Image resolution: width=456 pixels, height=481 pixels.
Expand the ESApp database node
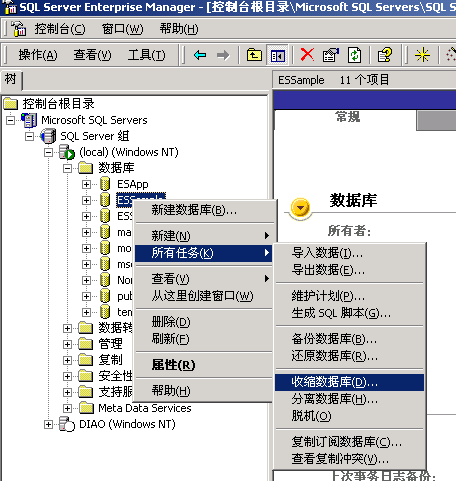[87, 184]
